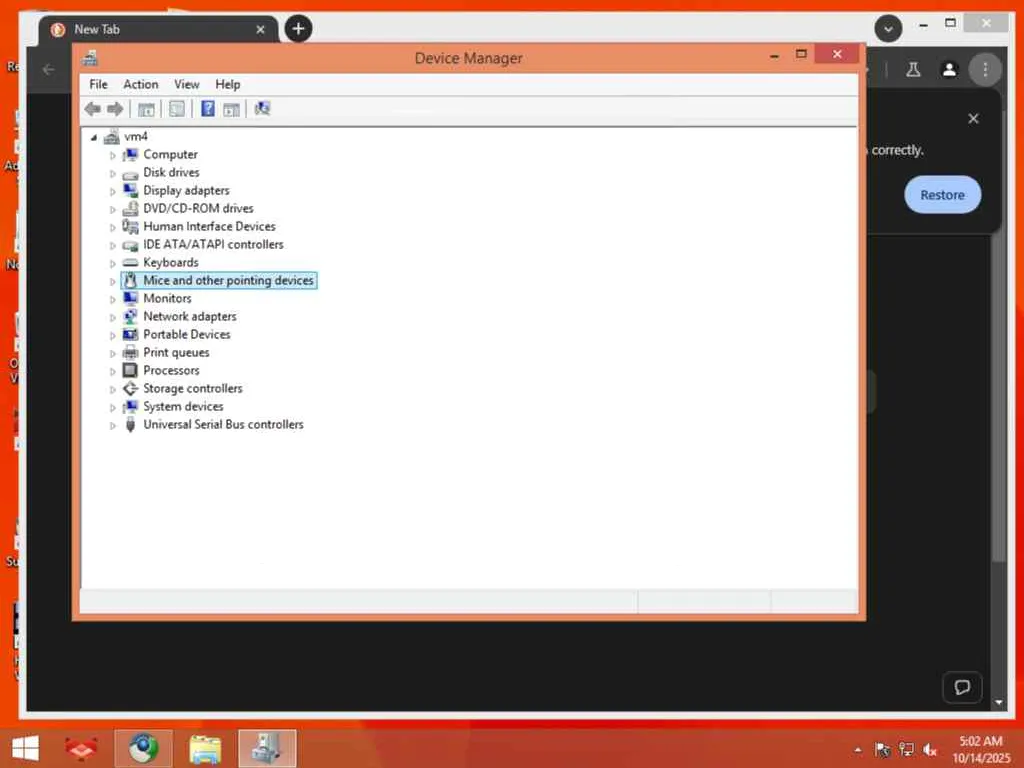Open File Explorer from the taskbar
The width and height of the screenshot is (1024, 768).
[x=205, y=748]
